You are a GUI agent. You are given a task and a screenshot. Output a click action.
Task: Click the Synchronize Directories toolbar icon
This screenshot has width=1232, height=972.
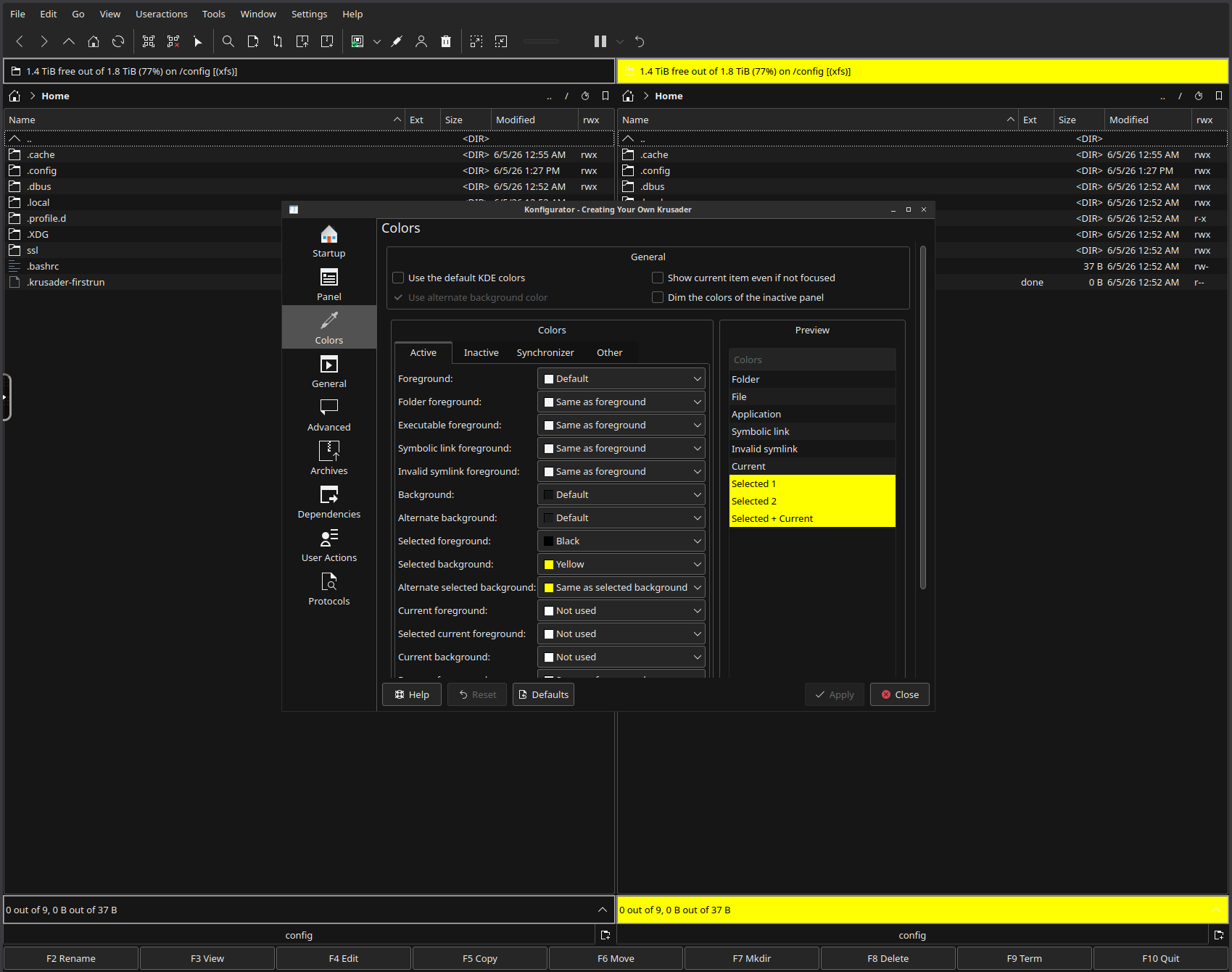[x=278, y=41]
